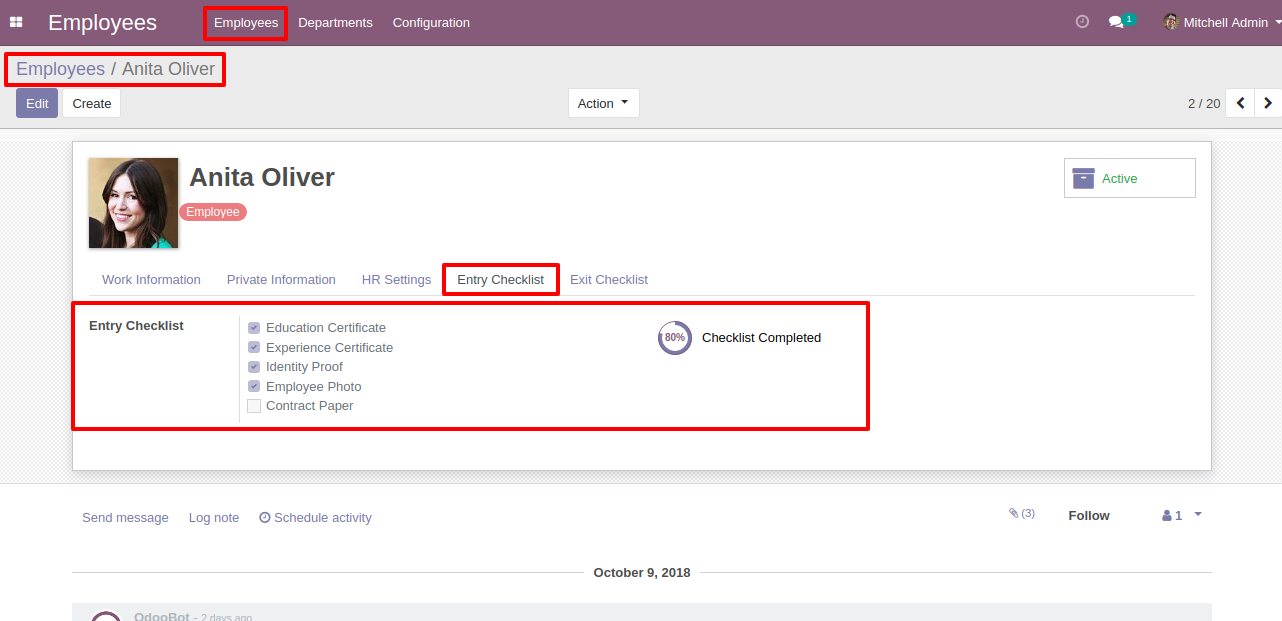Expand followers list dropdown caret
This screenshot has height=621, width=1282.
1198,514
